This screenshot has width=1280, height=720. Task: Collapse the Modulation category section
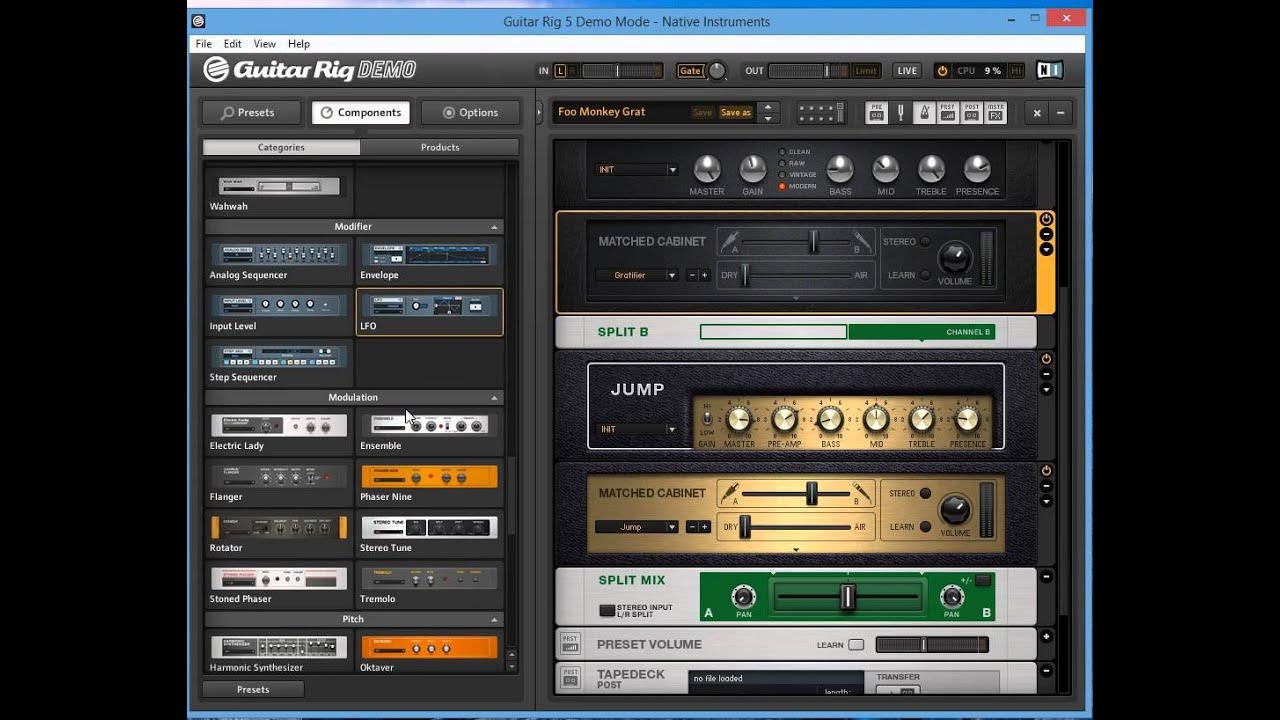click(494, 398)
